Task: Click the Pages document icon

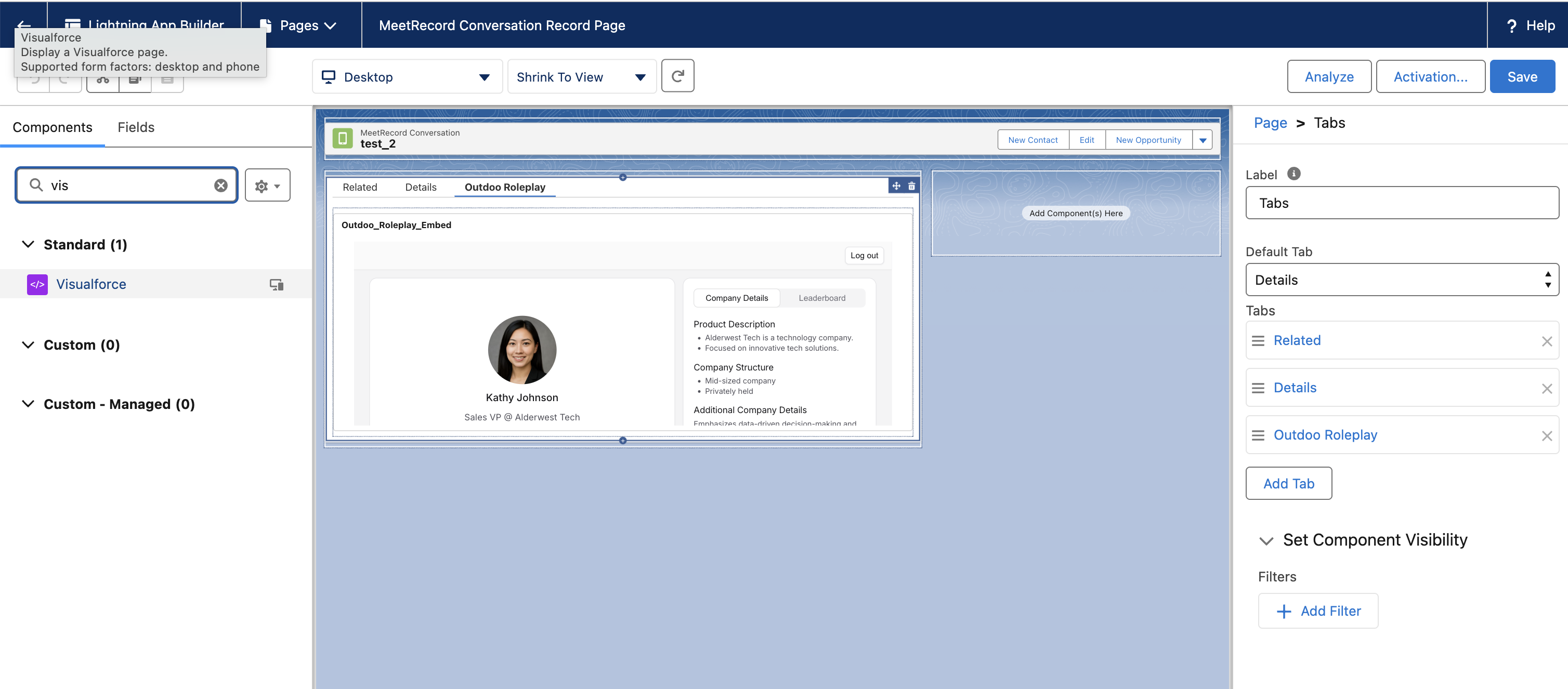Action: pos(265,25)
